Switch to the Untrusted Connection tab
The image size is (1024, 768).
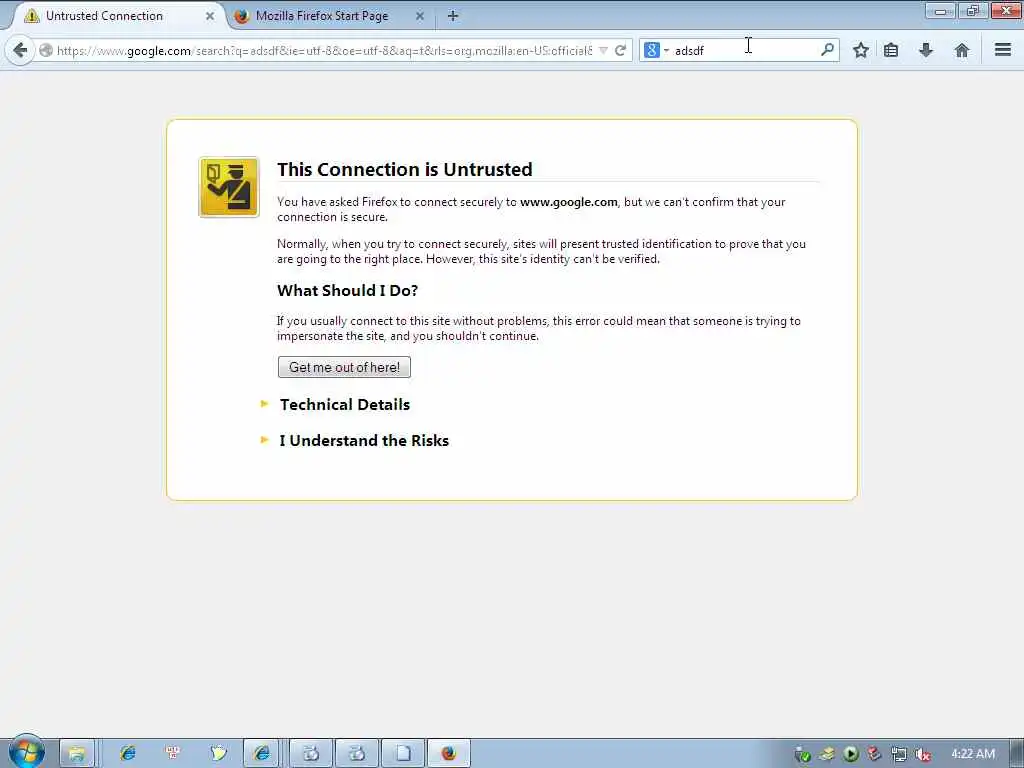click(116, 16)
